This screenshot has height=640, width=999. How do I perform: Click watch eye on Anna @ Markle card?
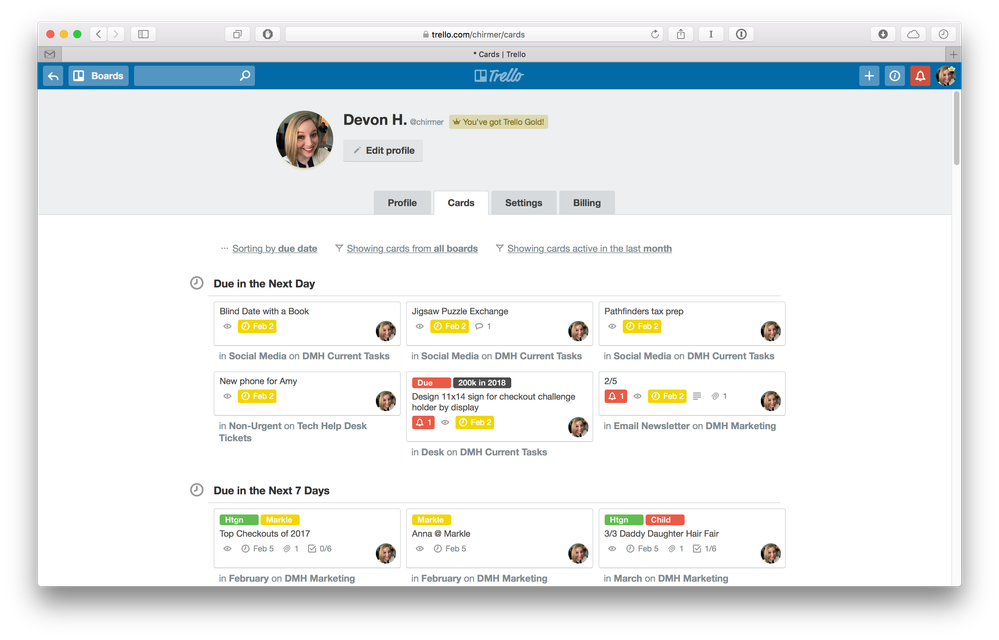pyautogui.click(x=420, y=549)
